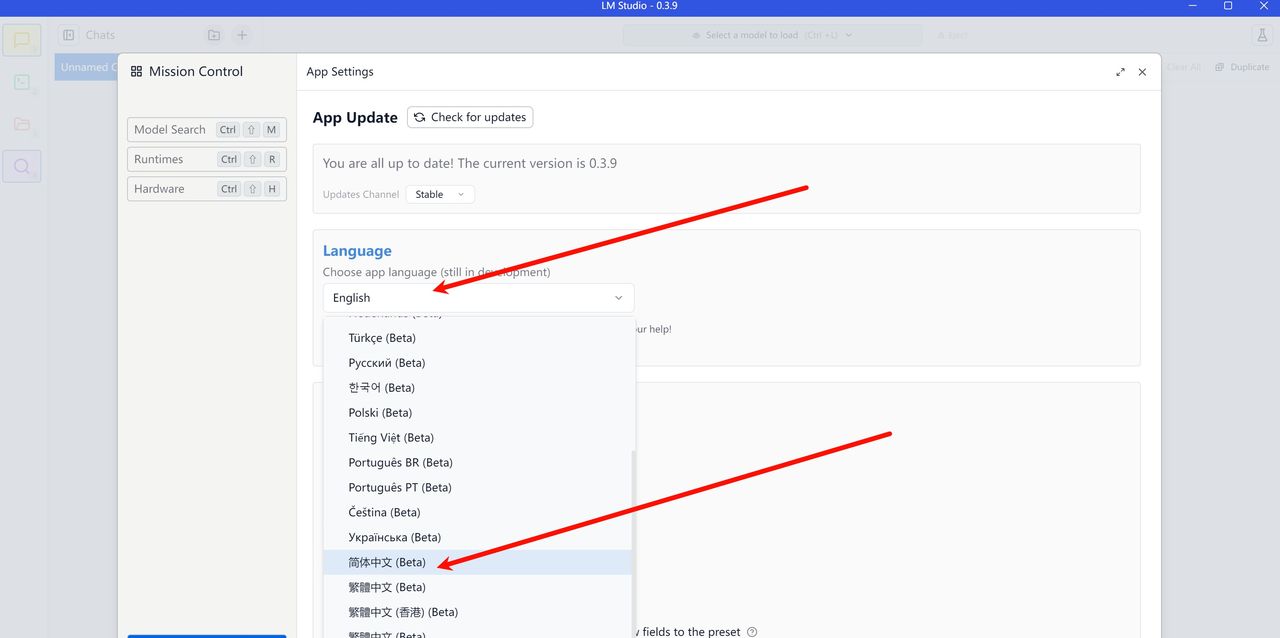This screenshot has width=1280, height=638.
Task: Open the Discover search sidebar icon
Action: click(21, 166)
